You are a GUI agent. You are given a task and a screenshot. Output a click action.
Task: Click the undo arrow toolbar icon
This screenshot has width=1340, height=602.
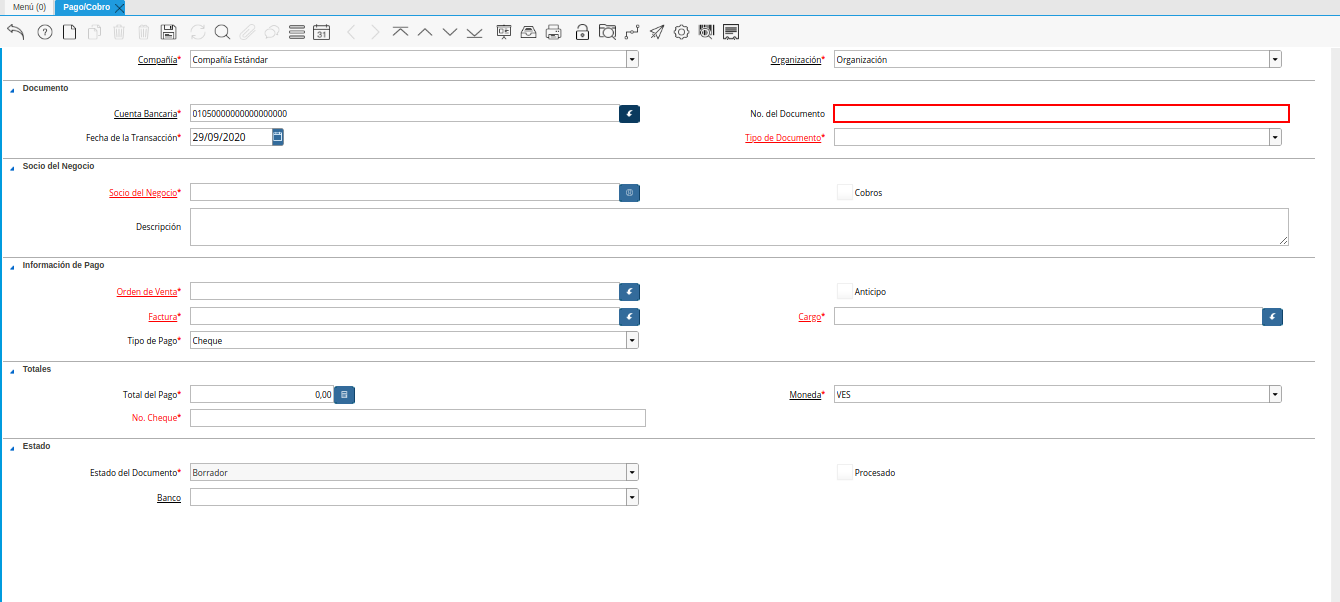pyautogui.click(x=15, y=32)
